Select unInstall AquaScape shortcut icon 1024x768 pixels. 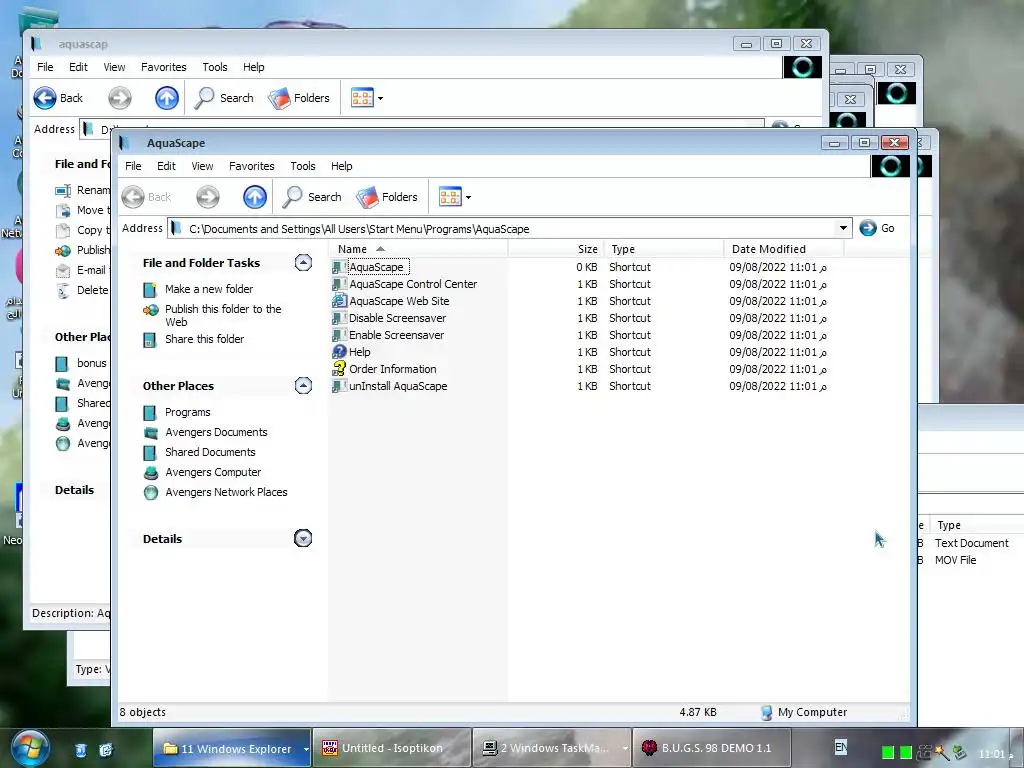click(339, 386)
